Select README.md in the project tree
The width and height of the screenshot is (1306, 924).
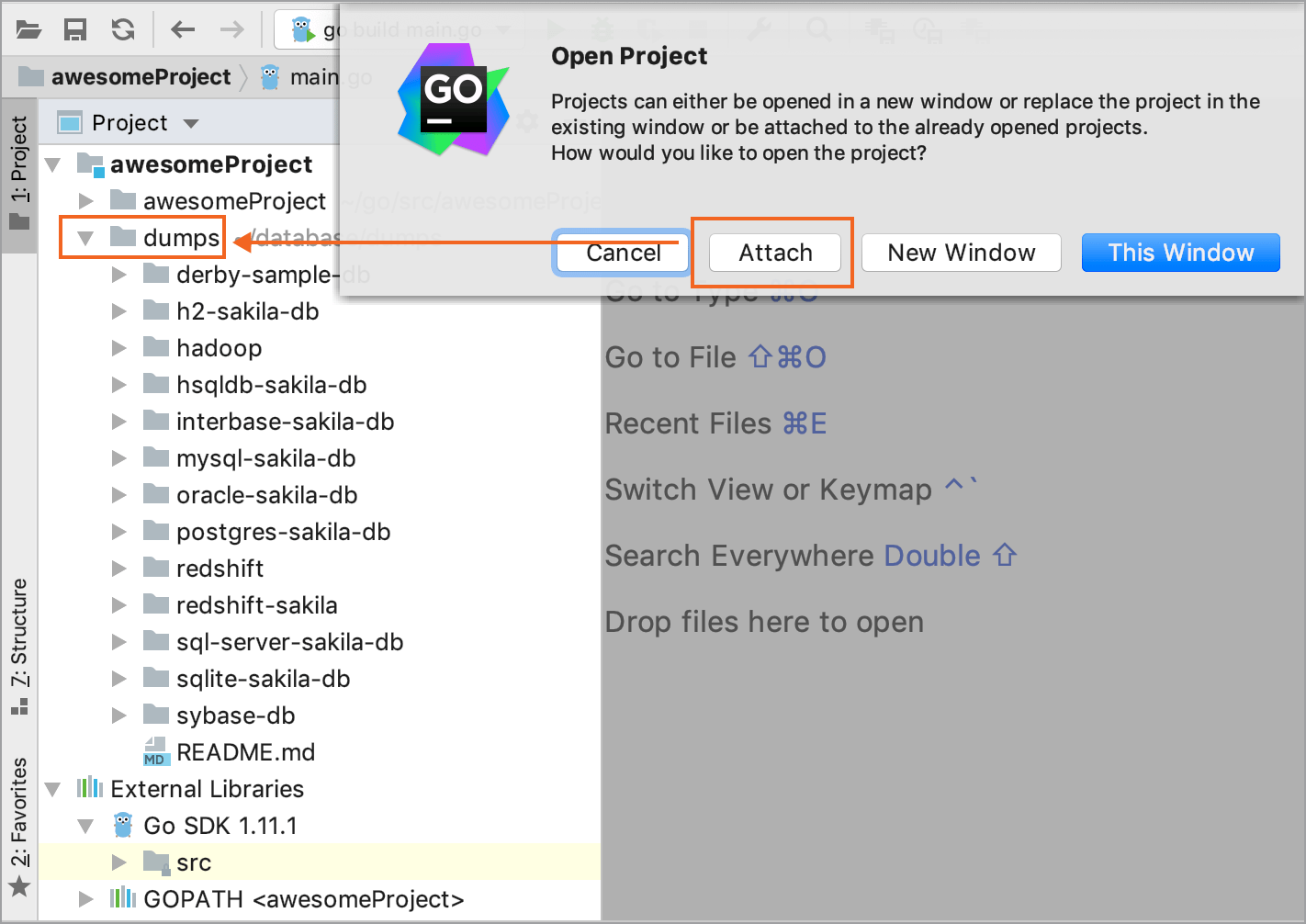click(x=245, y=751)
